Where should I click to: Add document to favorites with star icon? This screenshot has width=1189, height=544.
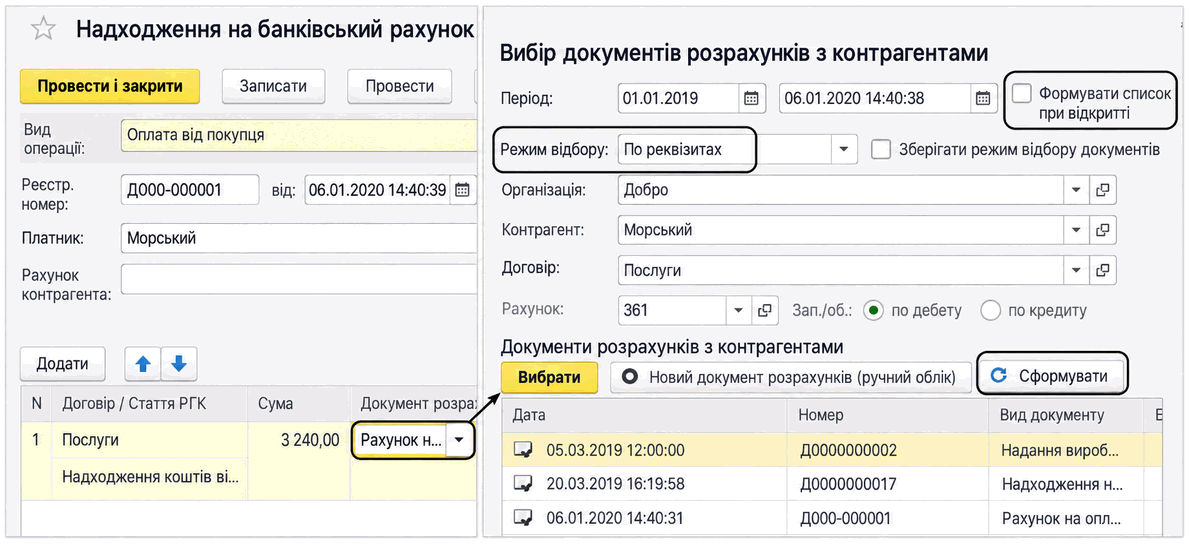[x=43, y=30]
